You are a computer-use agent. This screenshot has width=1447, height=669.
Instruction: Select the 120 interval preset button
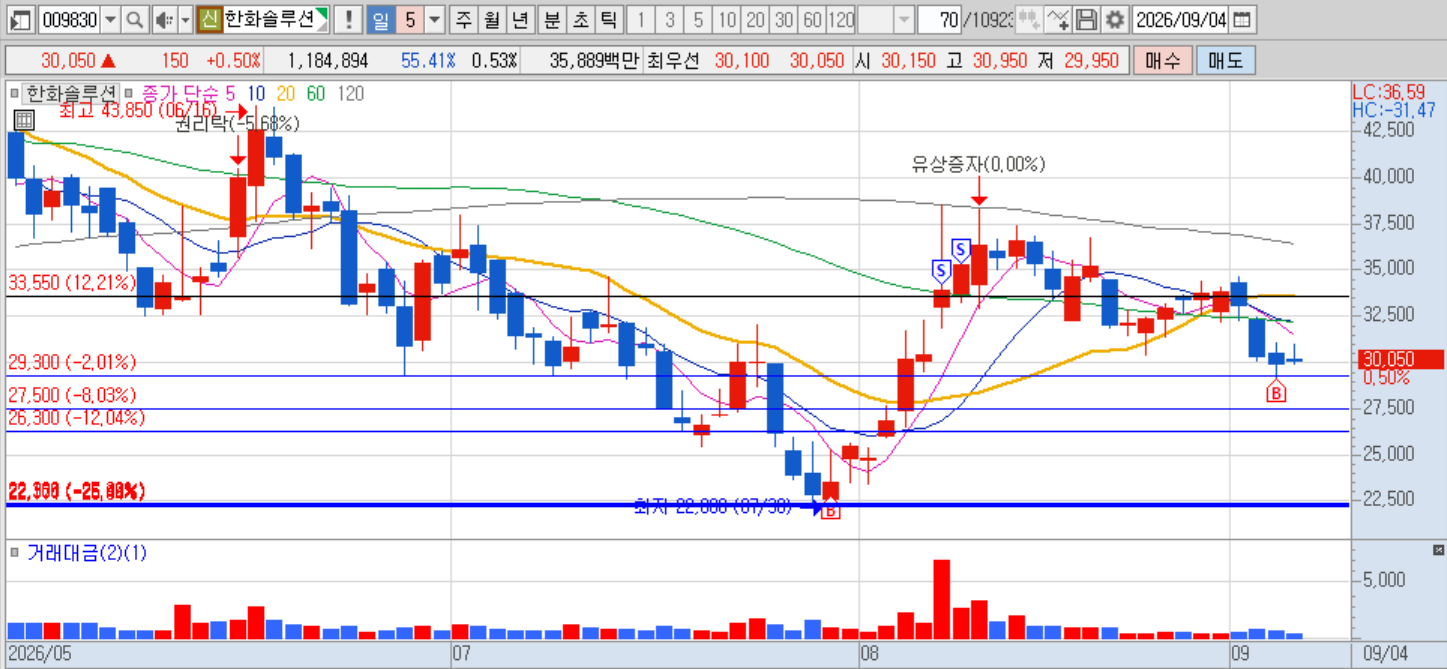(842, 19)
